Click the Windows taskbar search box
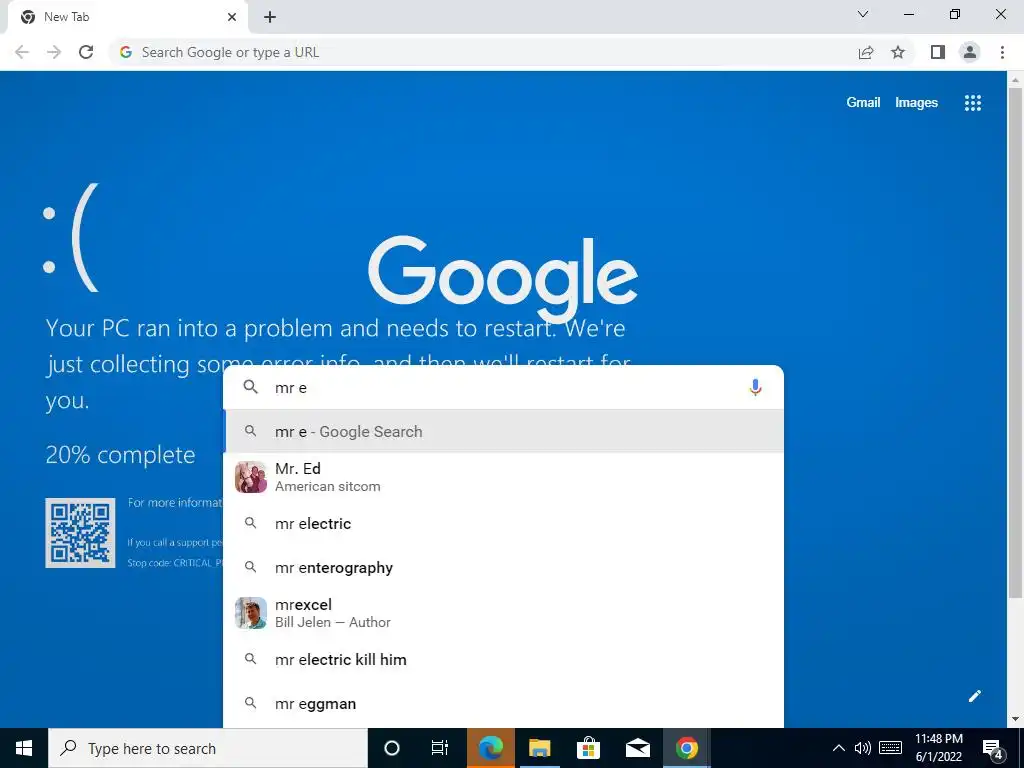The width and height of the screenshot is (1024, 768). [x=208, y=748]
